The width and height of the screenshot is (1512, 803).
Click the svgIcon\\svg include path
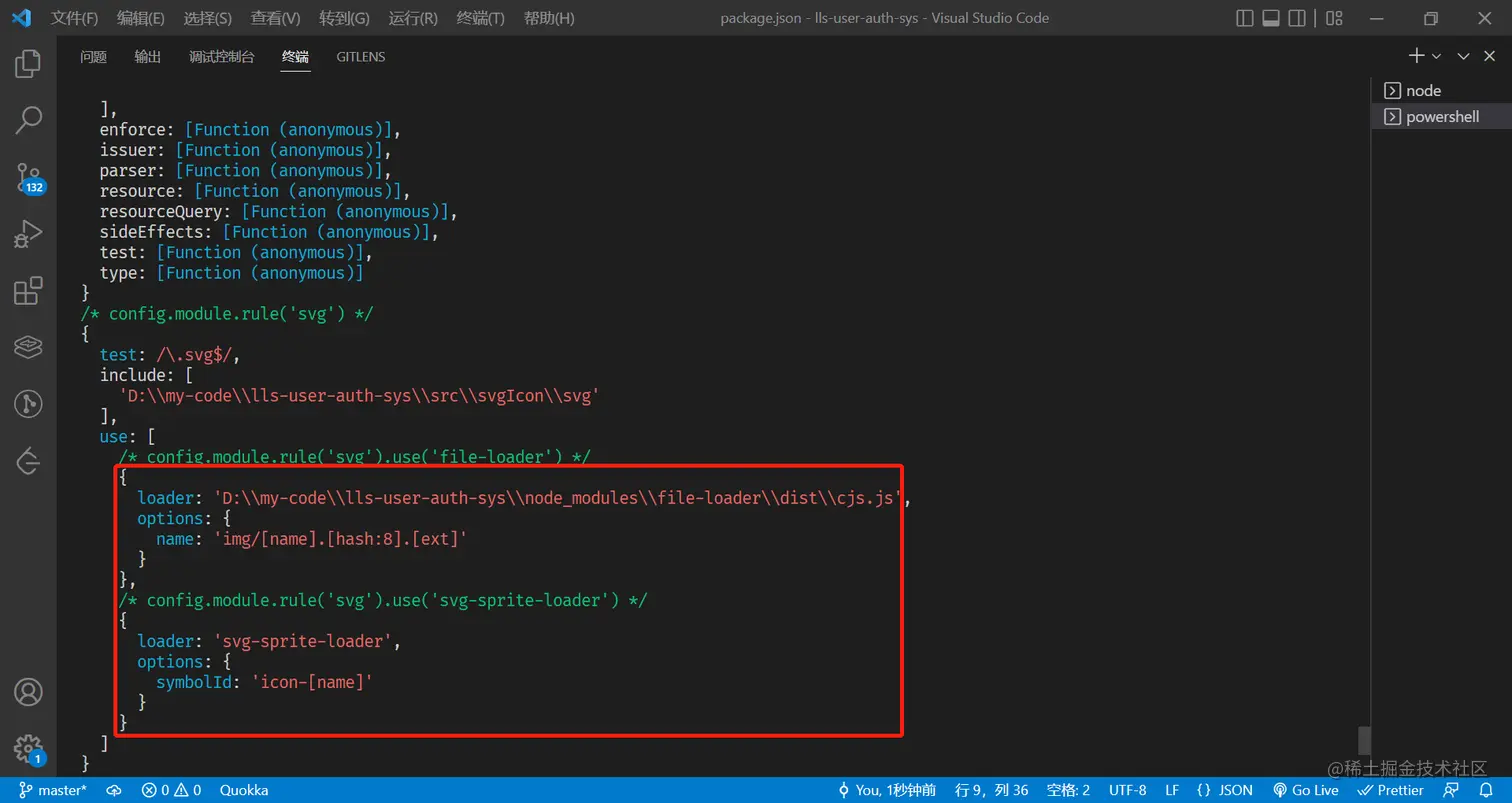(x=359, y=396)
